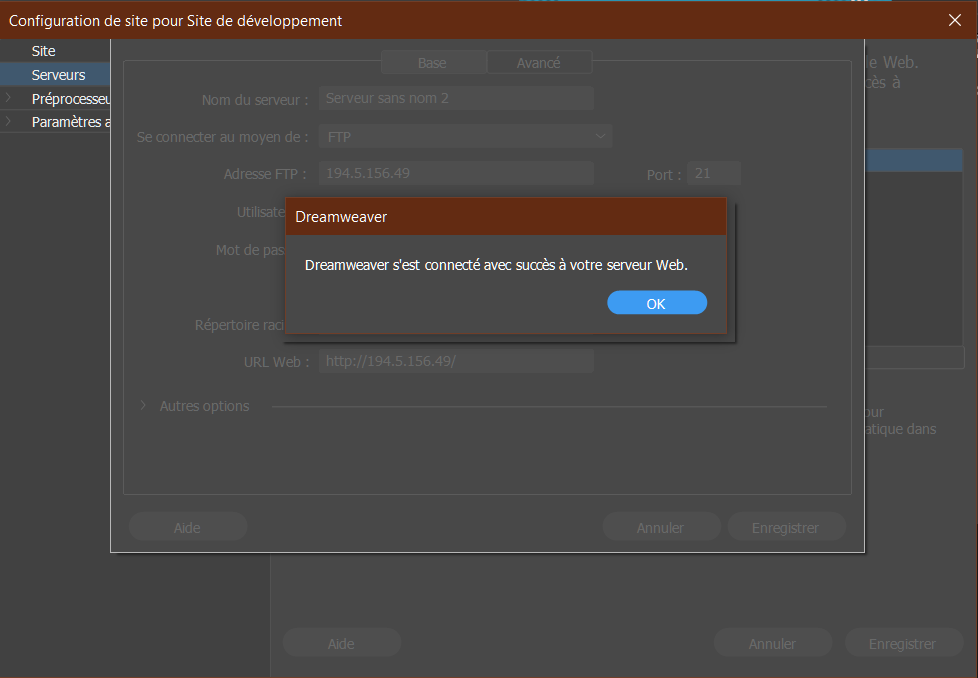The image size is (978, 678).
Task: Click Annuler at the bottom of site window
Action: tap(773, 644)
